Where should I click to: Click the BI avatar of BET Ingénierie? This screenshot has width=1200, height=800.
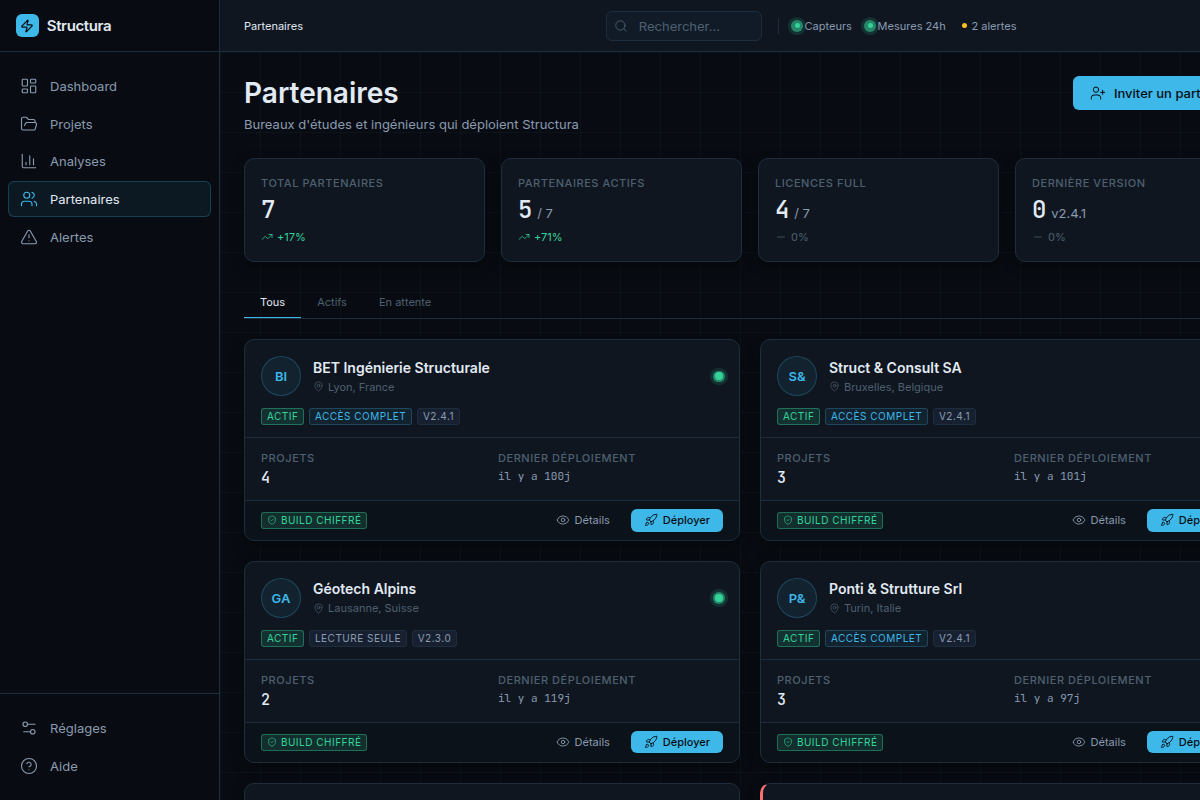[281, 377]
